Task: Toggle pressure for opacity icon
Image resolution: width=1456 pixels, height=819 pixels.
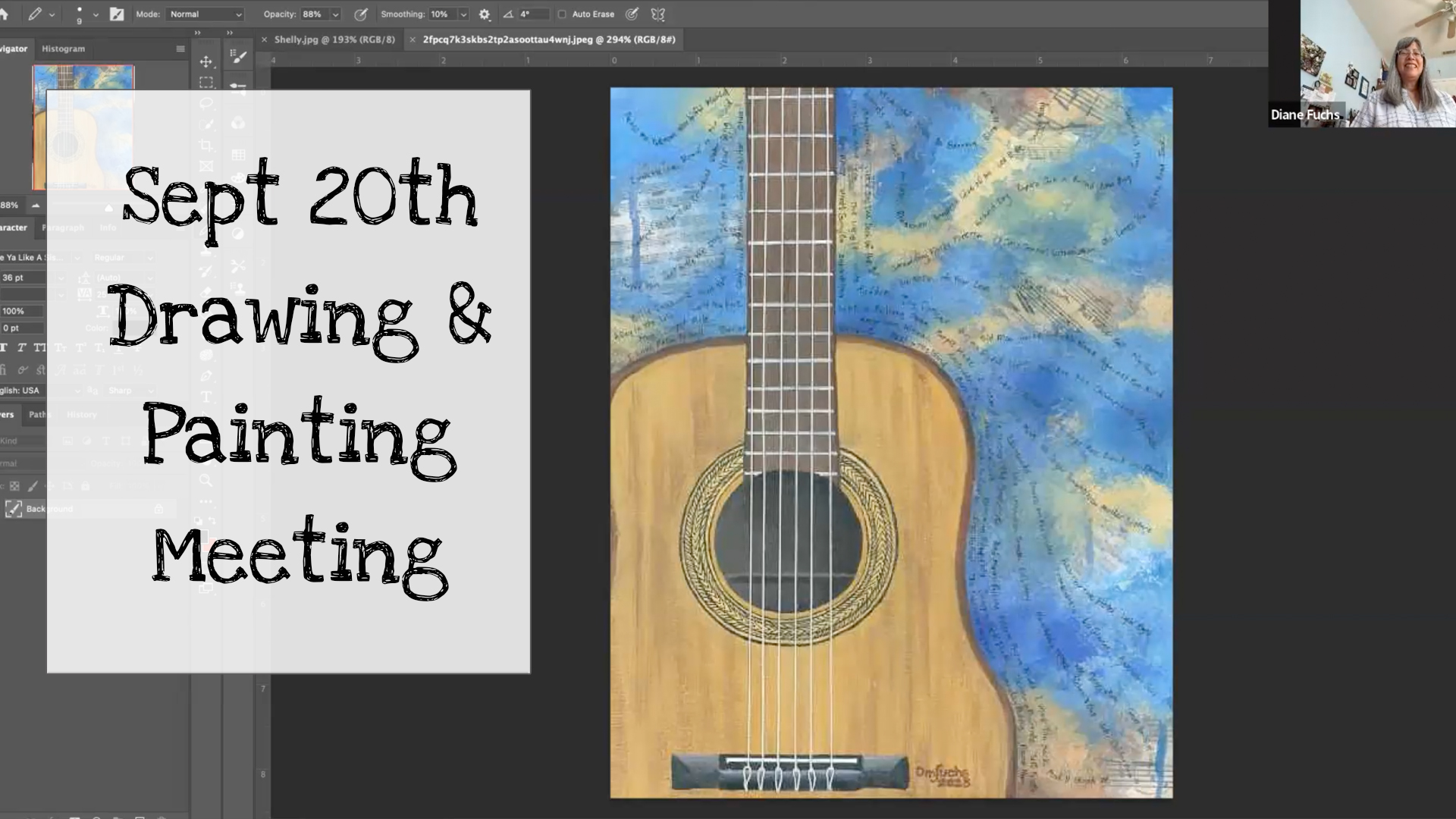Action: (361, 14)
